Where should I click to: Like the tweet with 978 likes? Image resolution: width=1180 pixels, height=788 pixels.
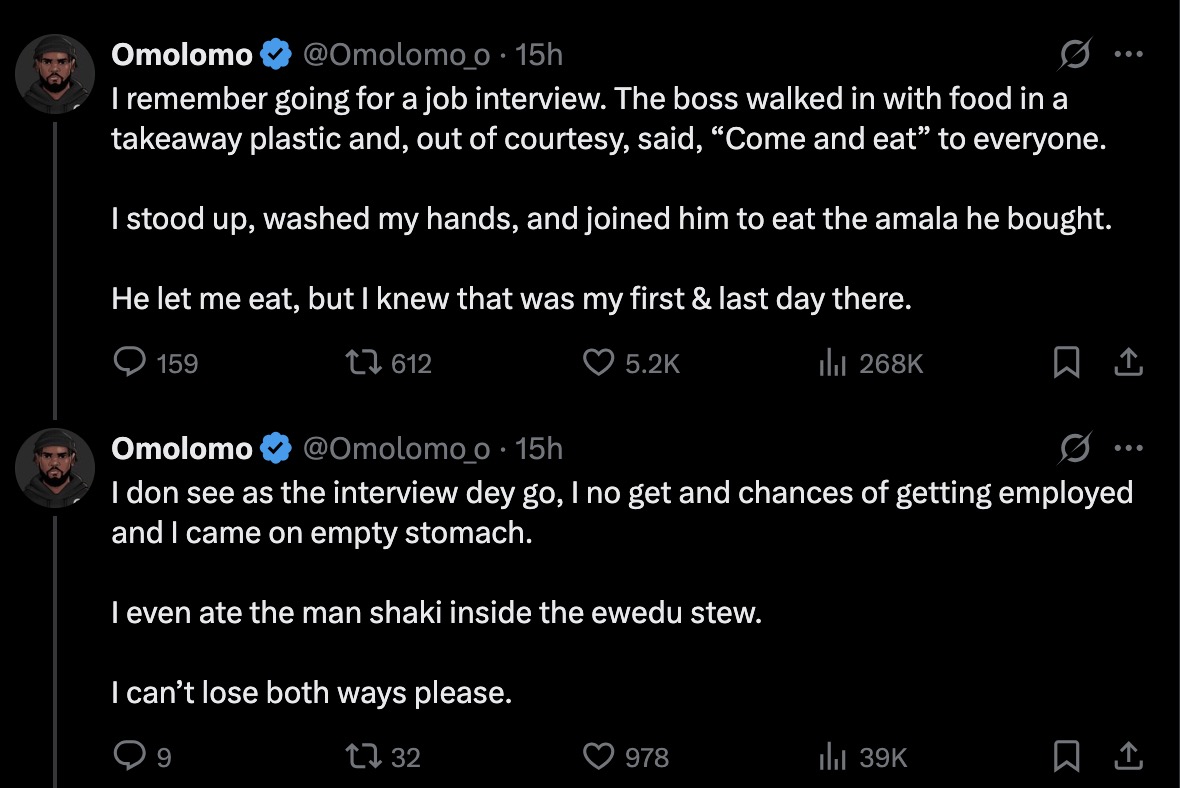[598, 758]
